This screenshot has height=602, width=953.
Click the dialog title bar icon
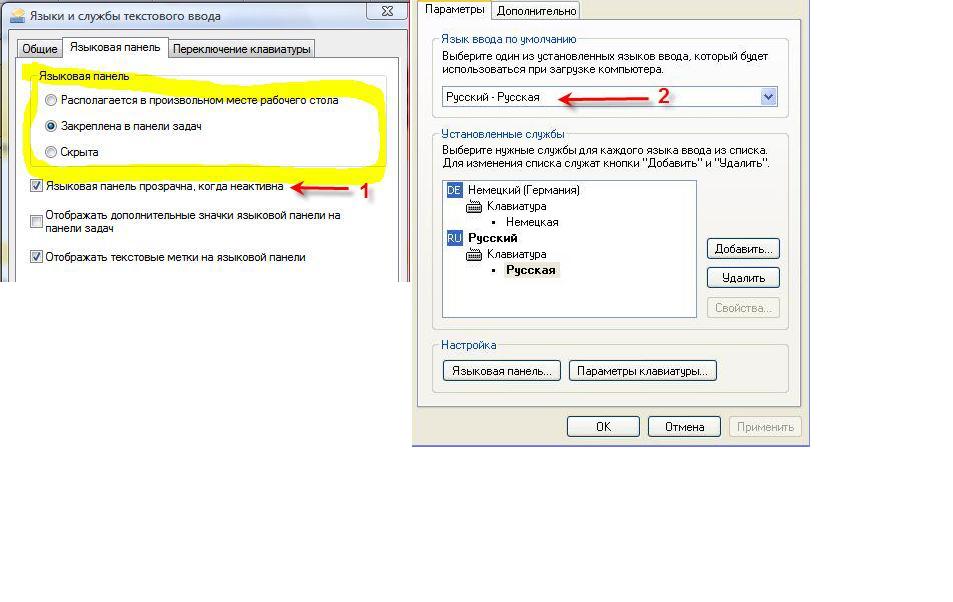pyautogui.click(x=18, y=15)
